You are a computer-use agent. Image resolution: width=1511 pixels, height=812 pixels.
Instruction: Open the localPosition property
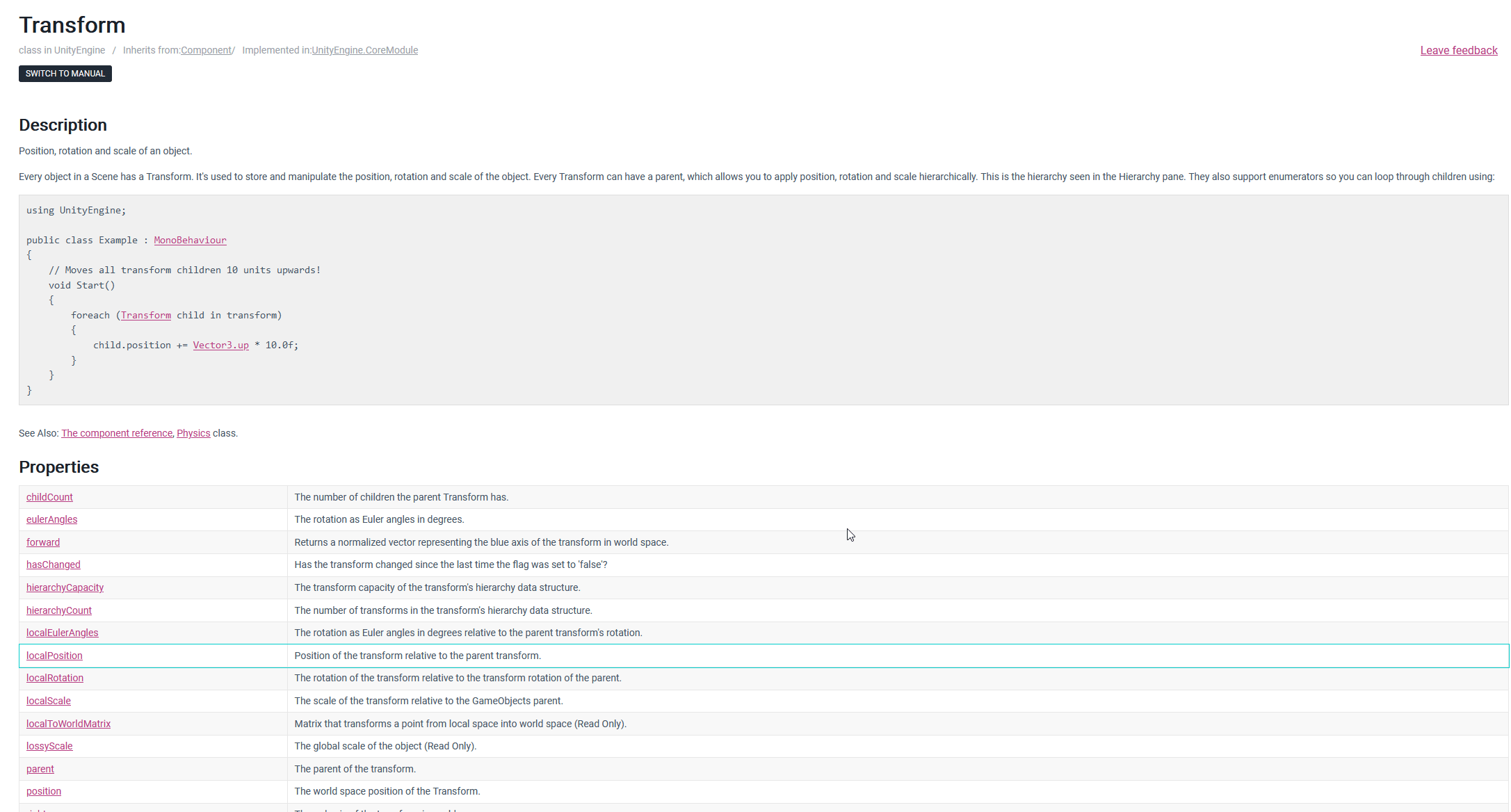[x=54, y=656]
